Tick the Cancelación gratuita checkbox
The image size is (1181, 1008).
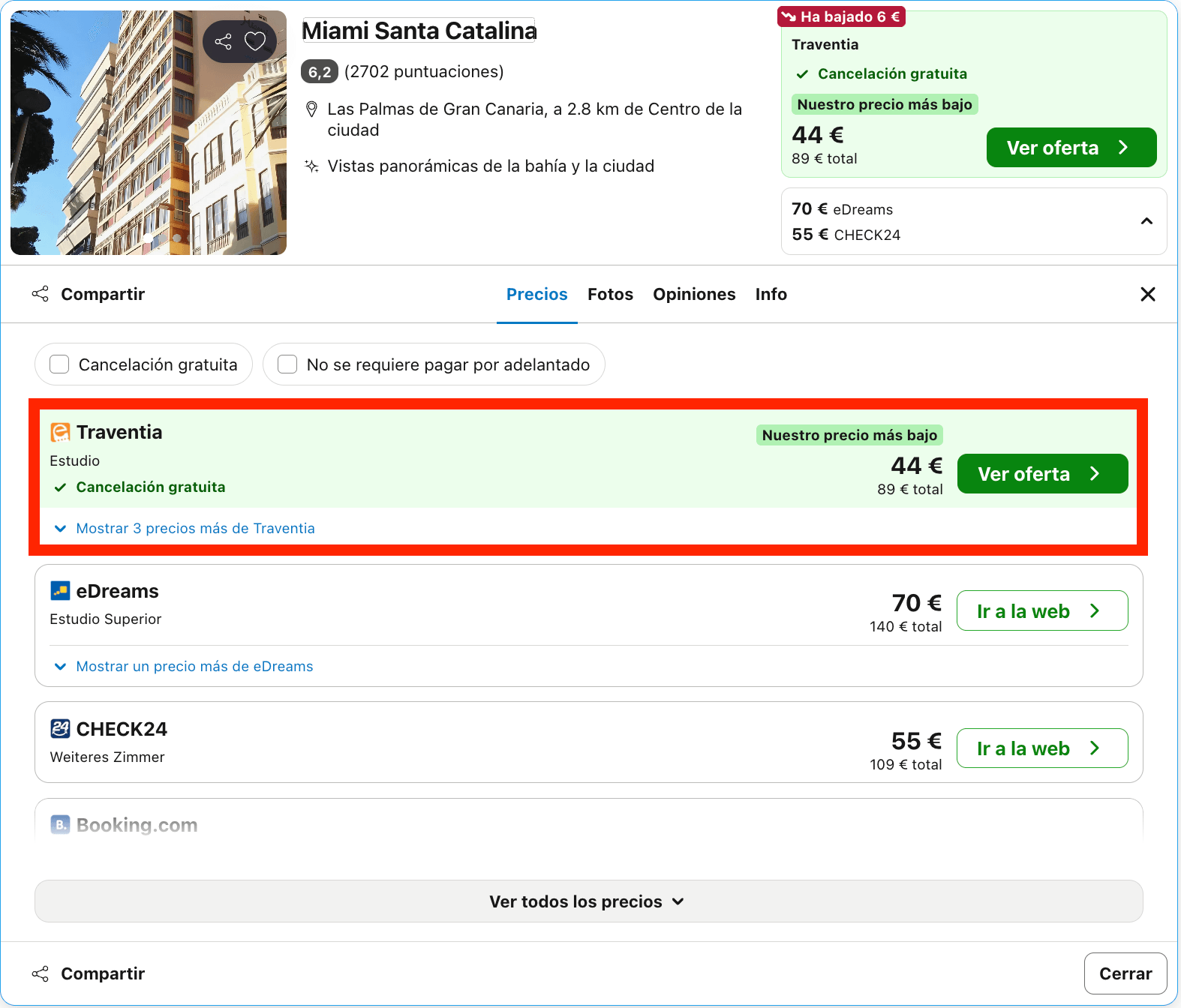point(59,364)
